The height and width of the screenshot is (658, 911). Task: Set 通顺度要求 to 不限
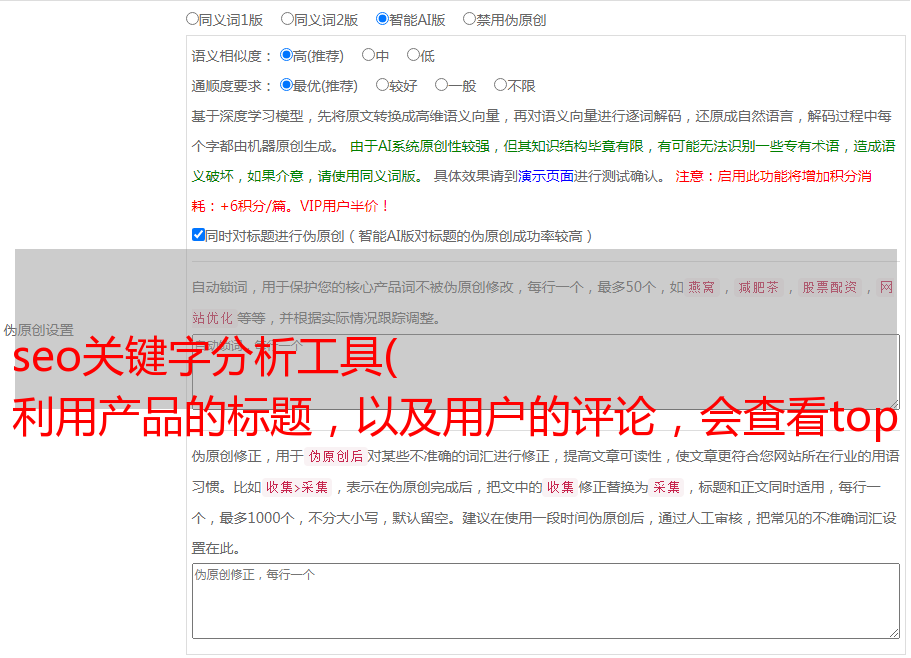500,85
